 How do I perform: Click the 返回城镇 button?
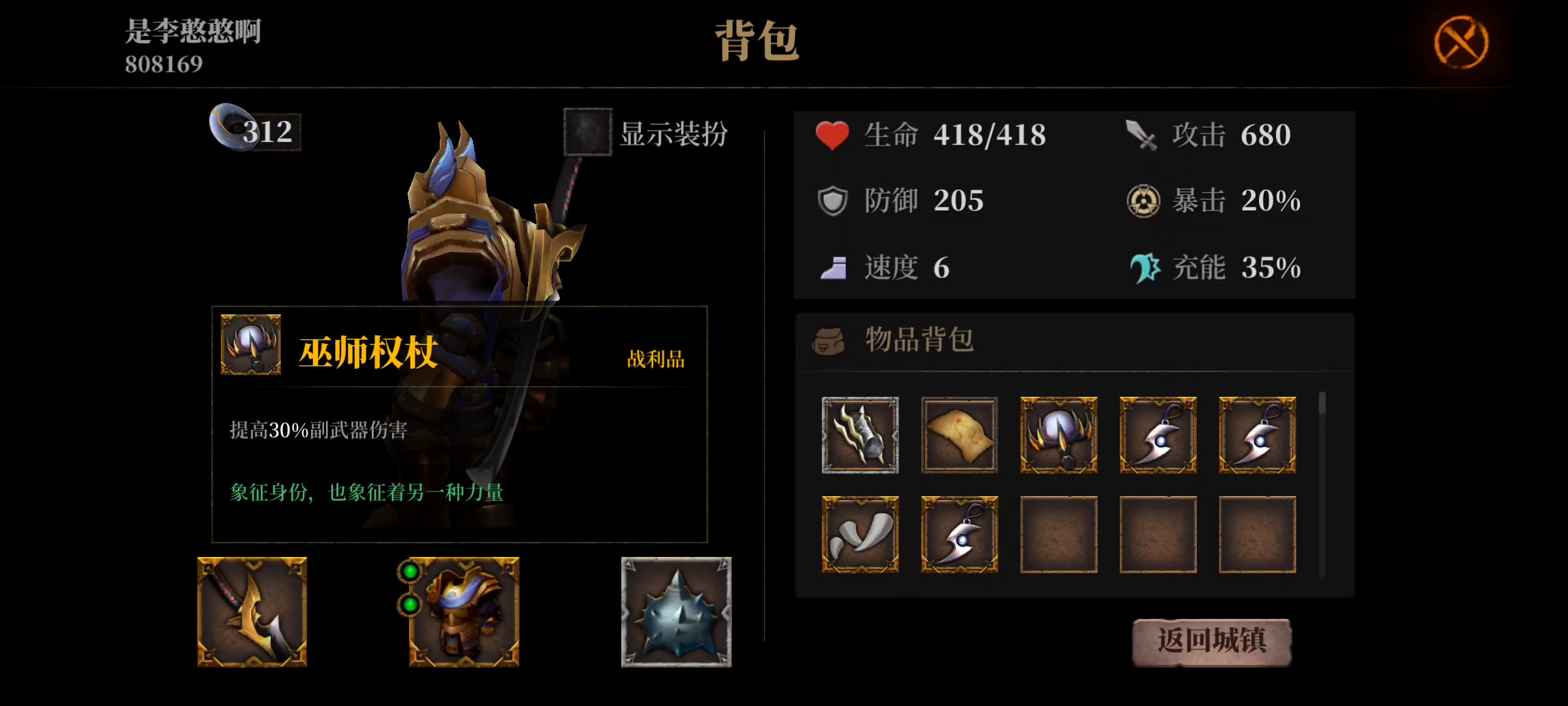point(1212,641)
